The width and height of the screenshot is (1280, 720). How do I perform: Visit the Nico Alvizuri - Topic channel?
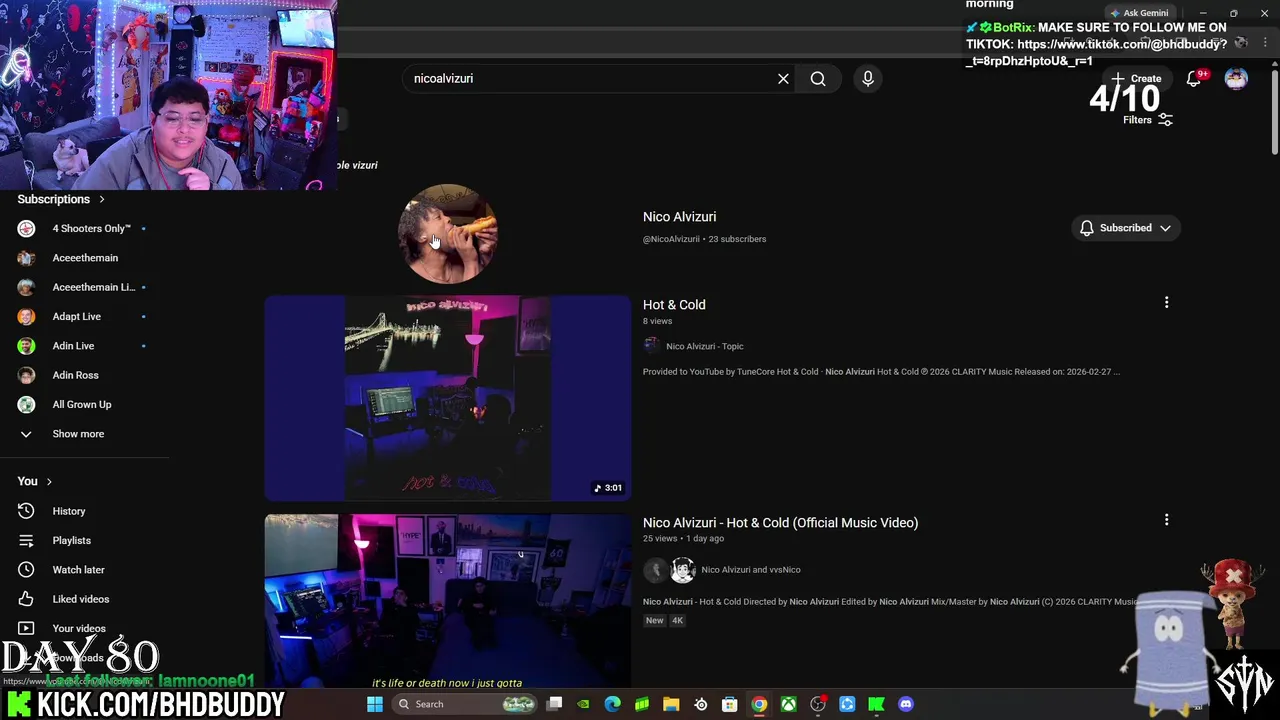click(705, 346)
